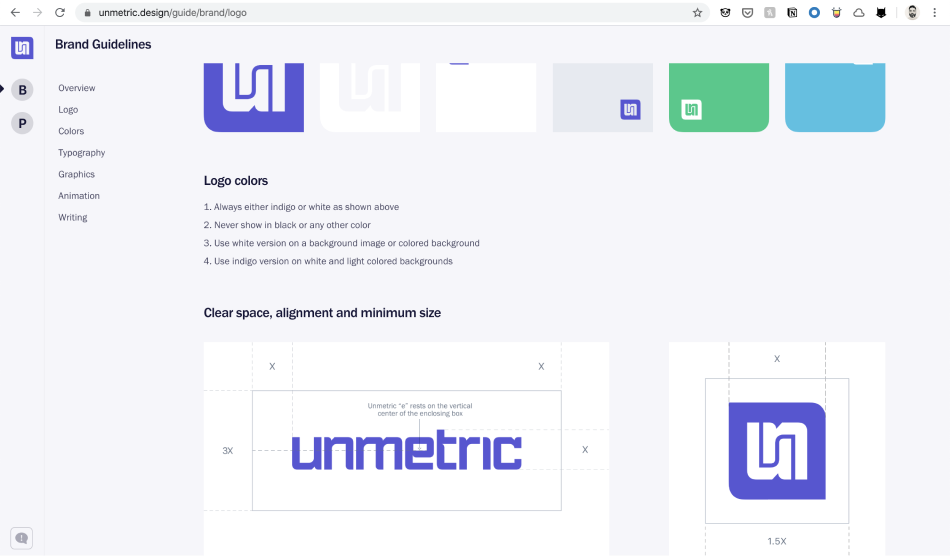Select the indigo background logo tile
The width and height of the screenshot is (950, 556).
(254, 97)
